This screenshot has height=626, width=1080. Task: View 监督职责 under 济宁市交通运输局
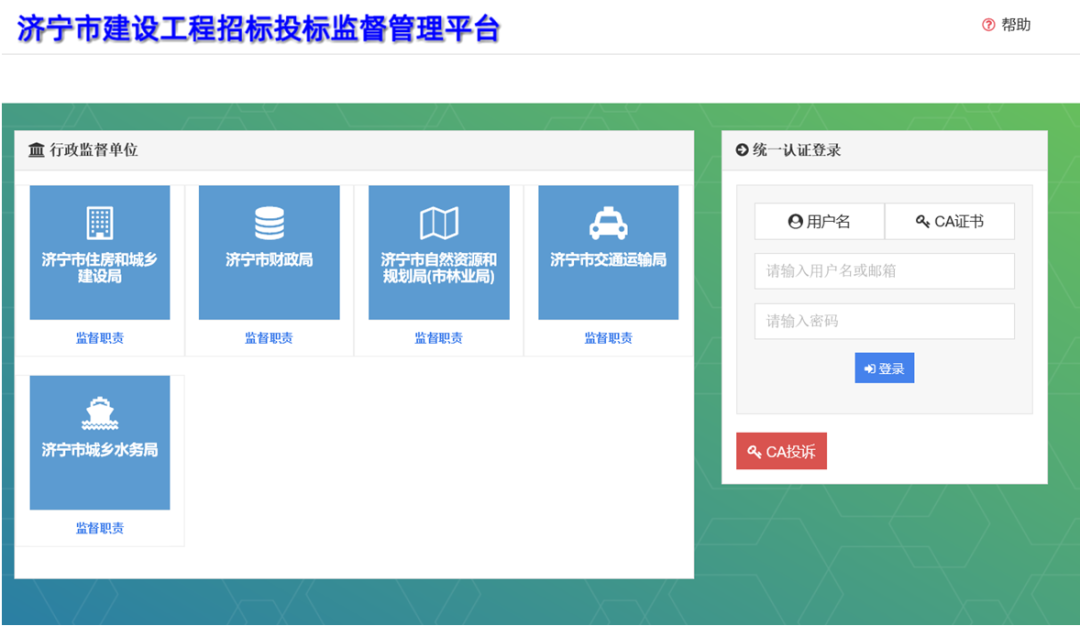(608, 338)
